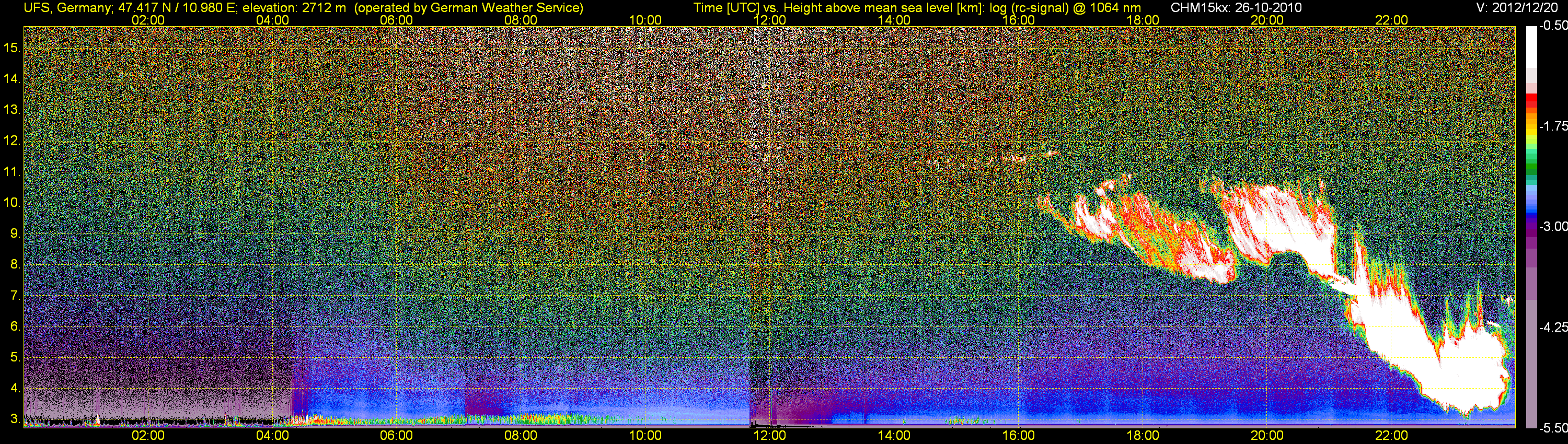Click the text '(operated by German Weather Service)'
1568x444 pixels.
pos(469,8)
